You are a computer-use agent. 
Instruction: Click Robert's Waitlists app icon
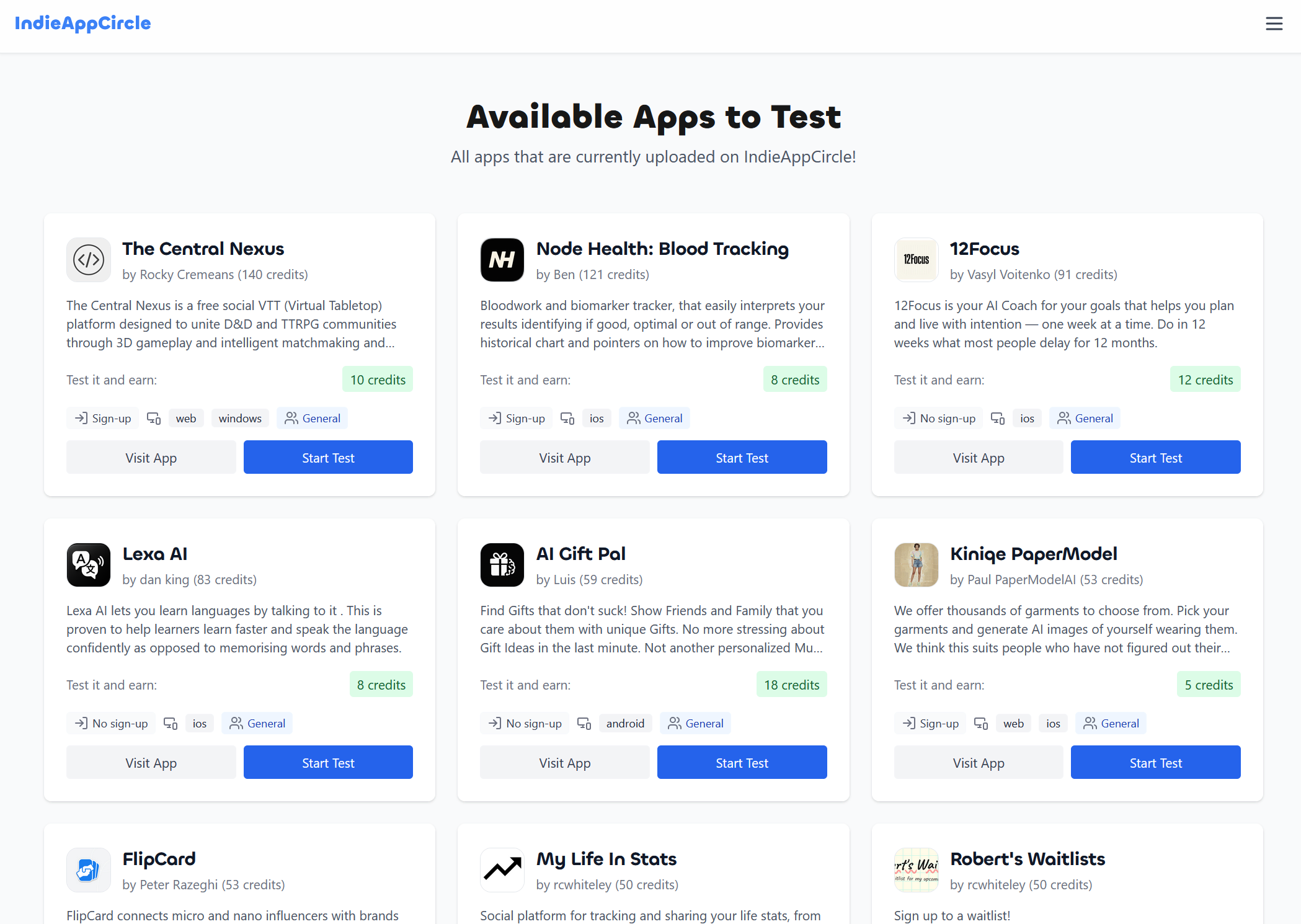(916, 870)
